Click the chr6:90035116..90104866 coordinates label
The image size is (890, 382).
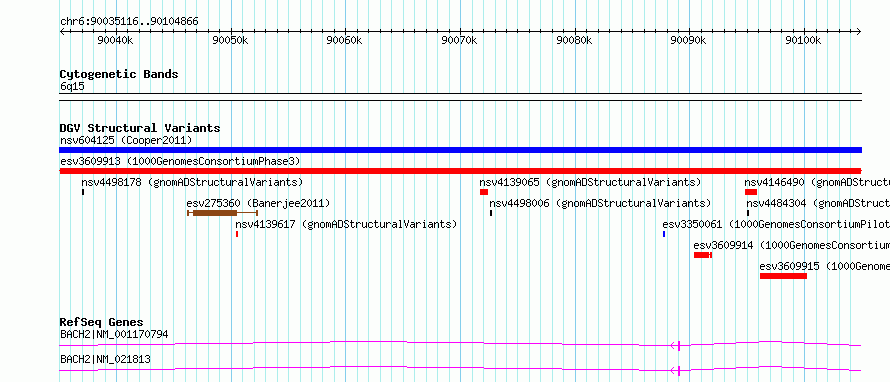tap(129, 22)
